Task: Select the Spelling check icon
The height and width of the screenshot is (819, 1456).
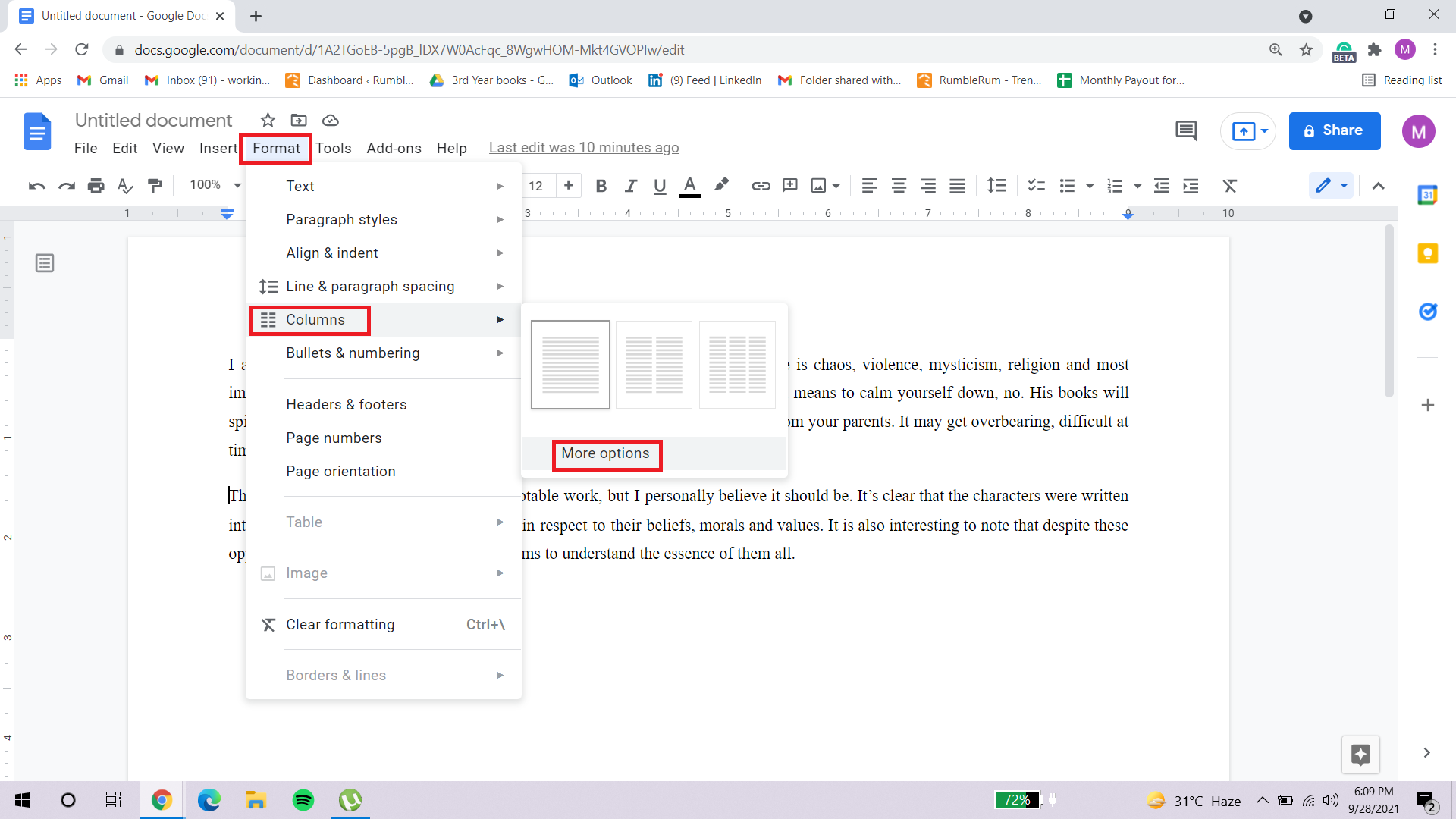Action: [124, 186]
